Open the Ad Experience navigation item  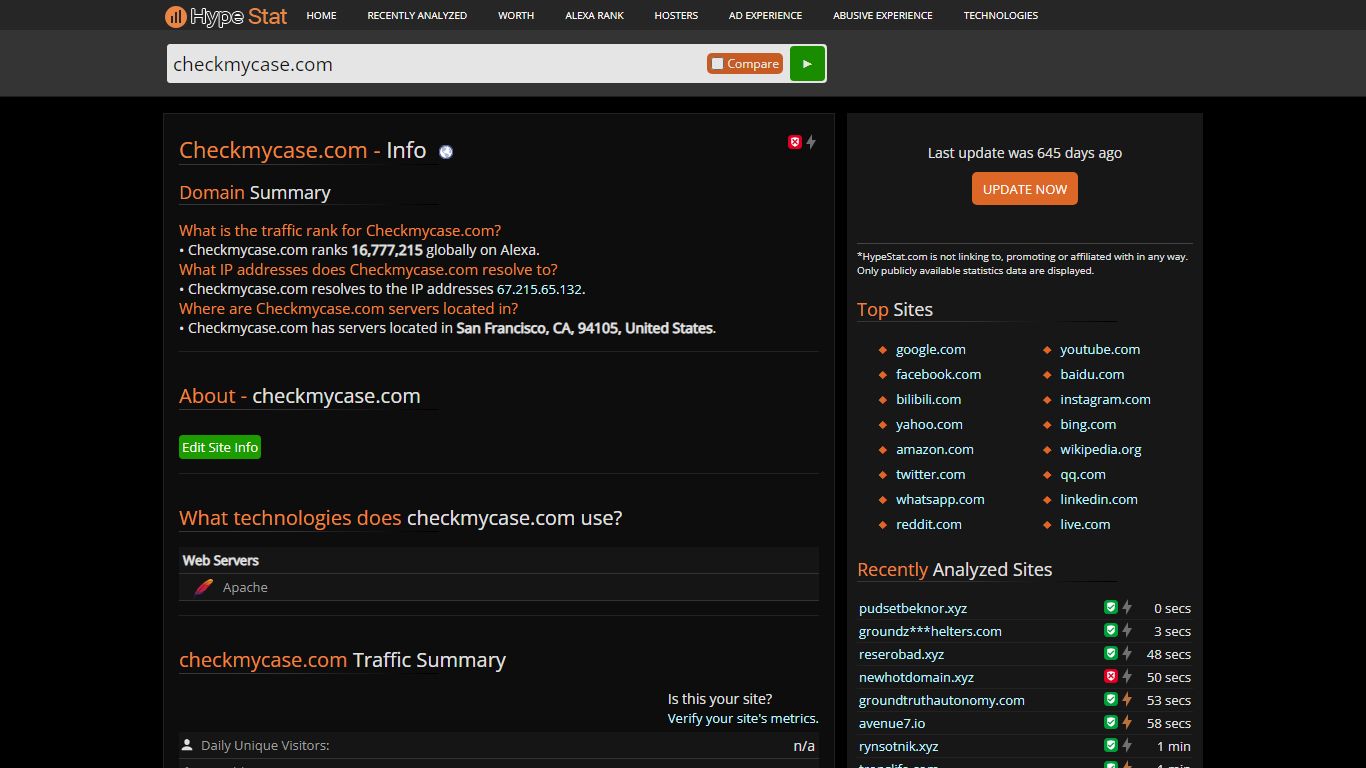coord(765,15)
